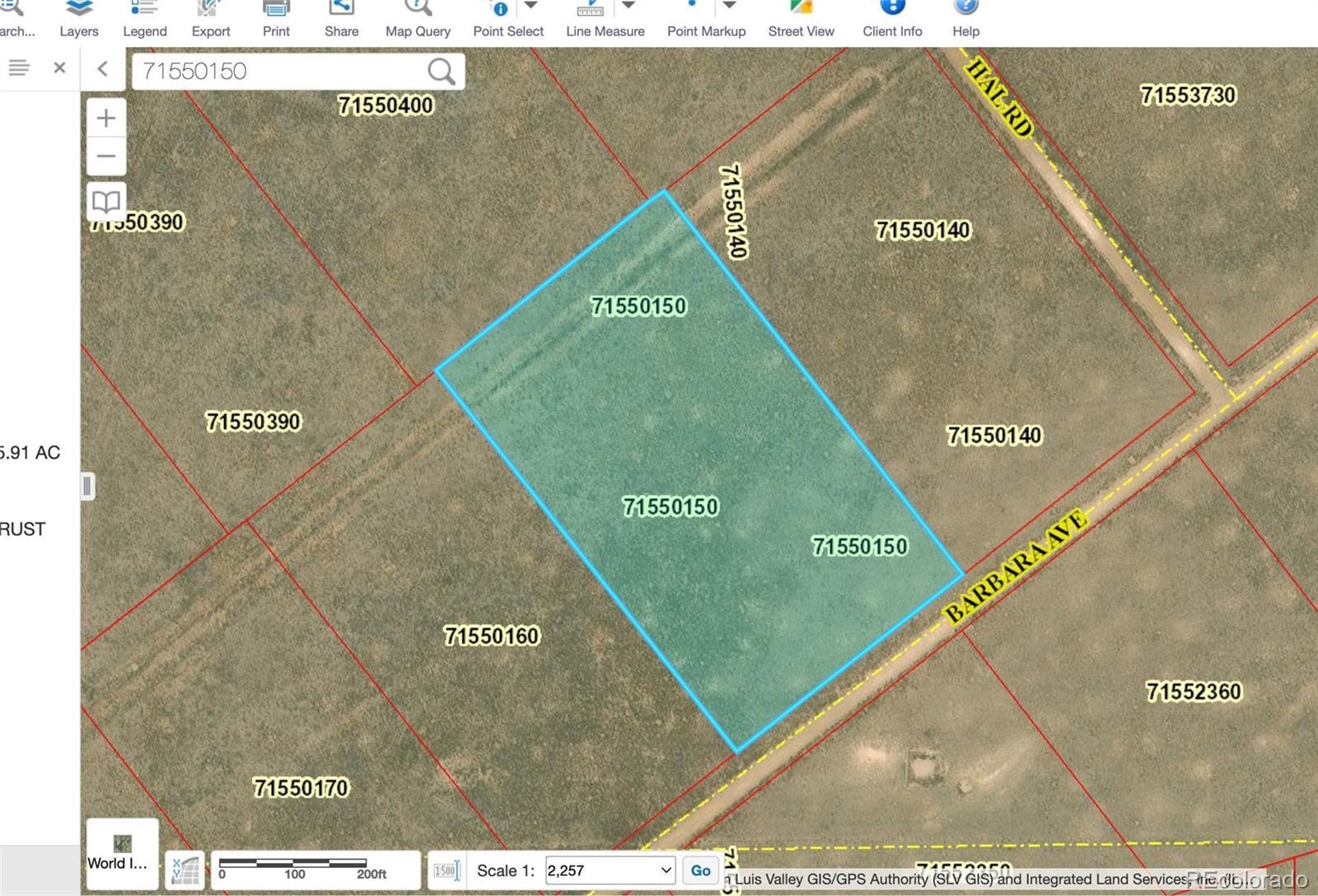Screen dimensions: 1318x896
Task: Open the Share tool
Action: [341, 20]
